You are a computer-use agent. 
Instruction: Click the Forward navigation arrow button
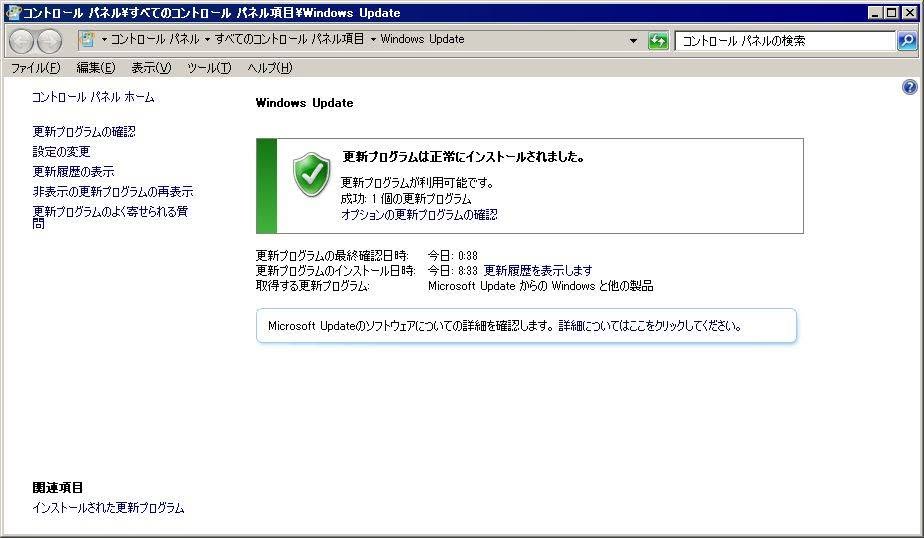click(x=50, y=41)
